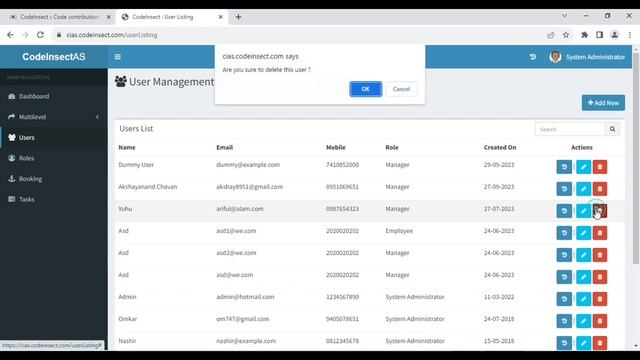Open the tab search dropdown arrow
The image size is (640, 360).
coord(564,16)
